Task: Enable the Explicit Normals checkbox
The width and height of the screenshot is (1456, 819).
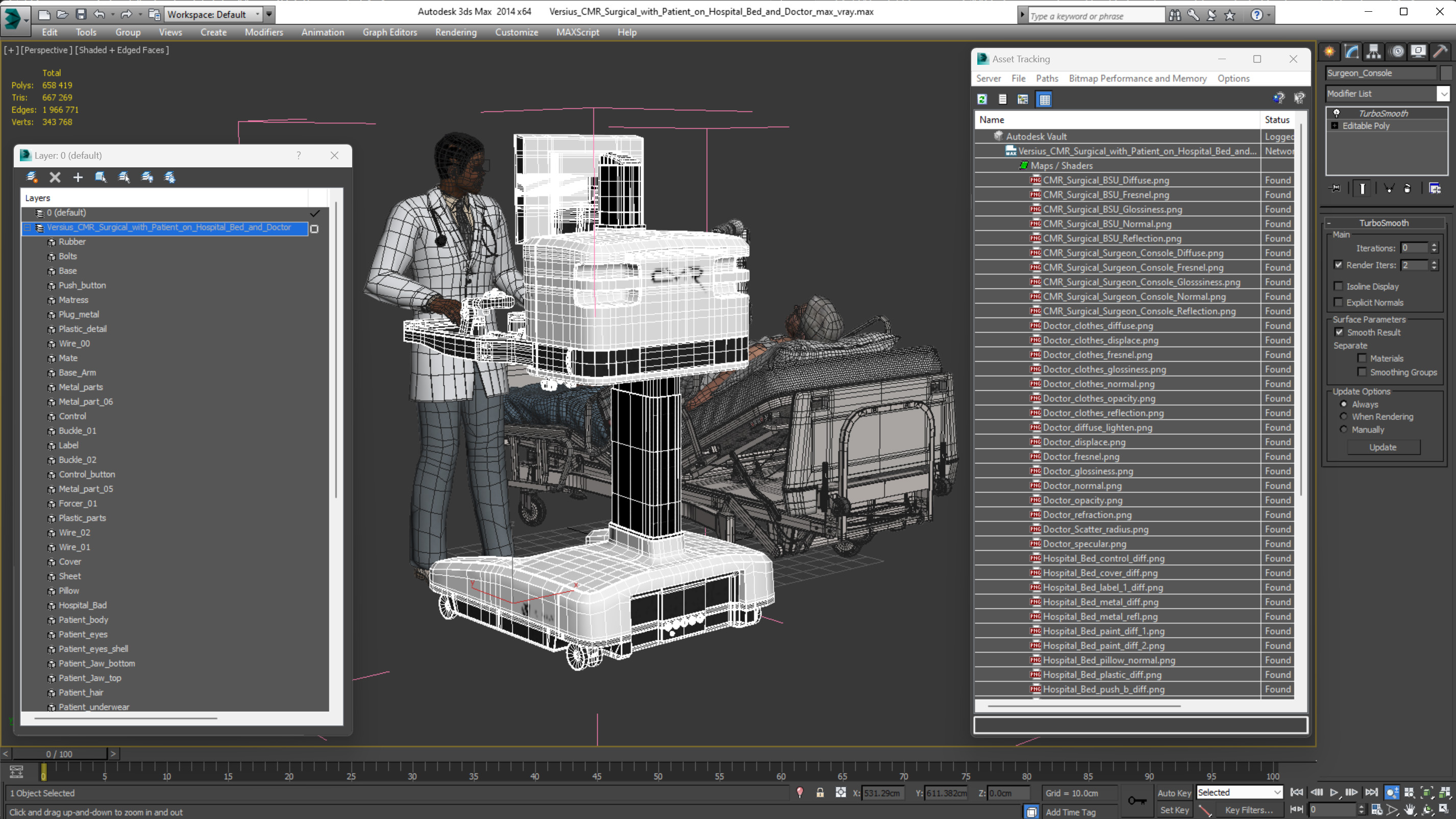Action: point(1339,302)
